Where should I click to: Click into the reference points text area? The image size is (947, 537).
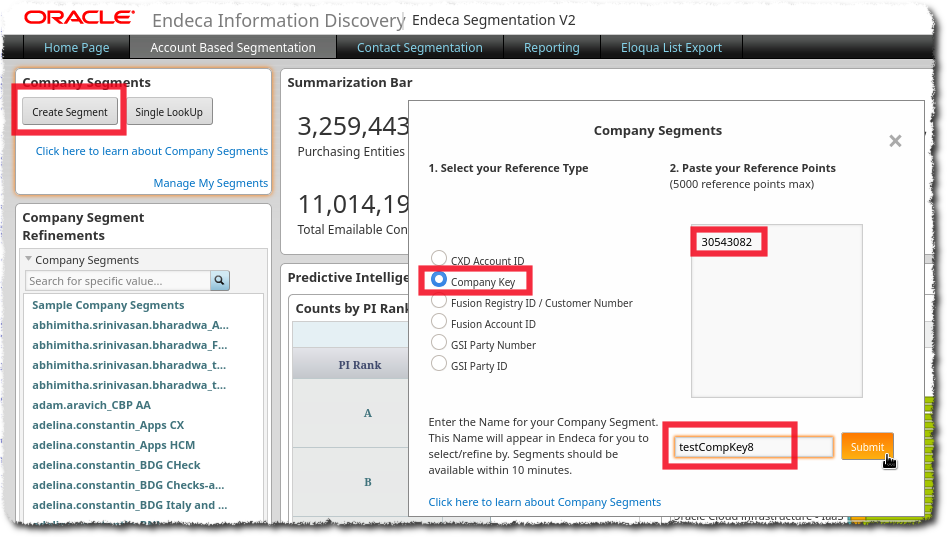click(x=777, y=311)
